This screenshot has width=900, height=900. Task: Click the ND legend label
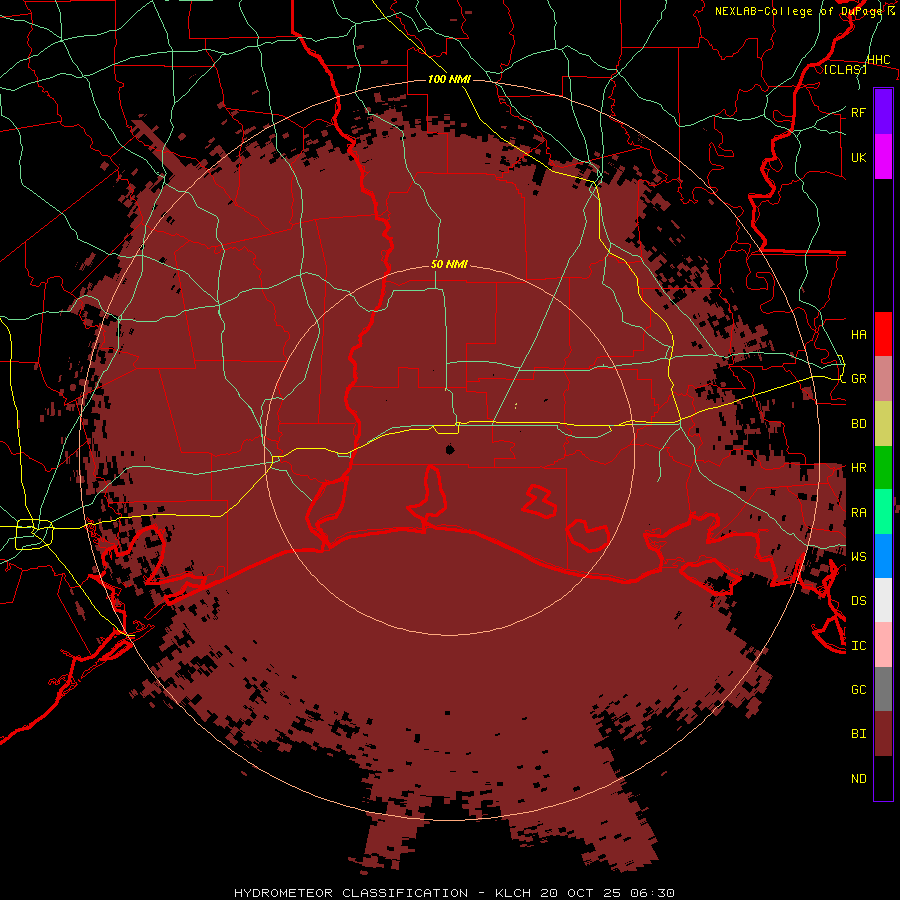pos(858,779)
